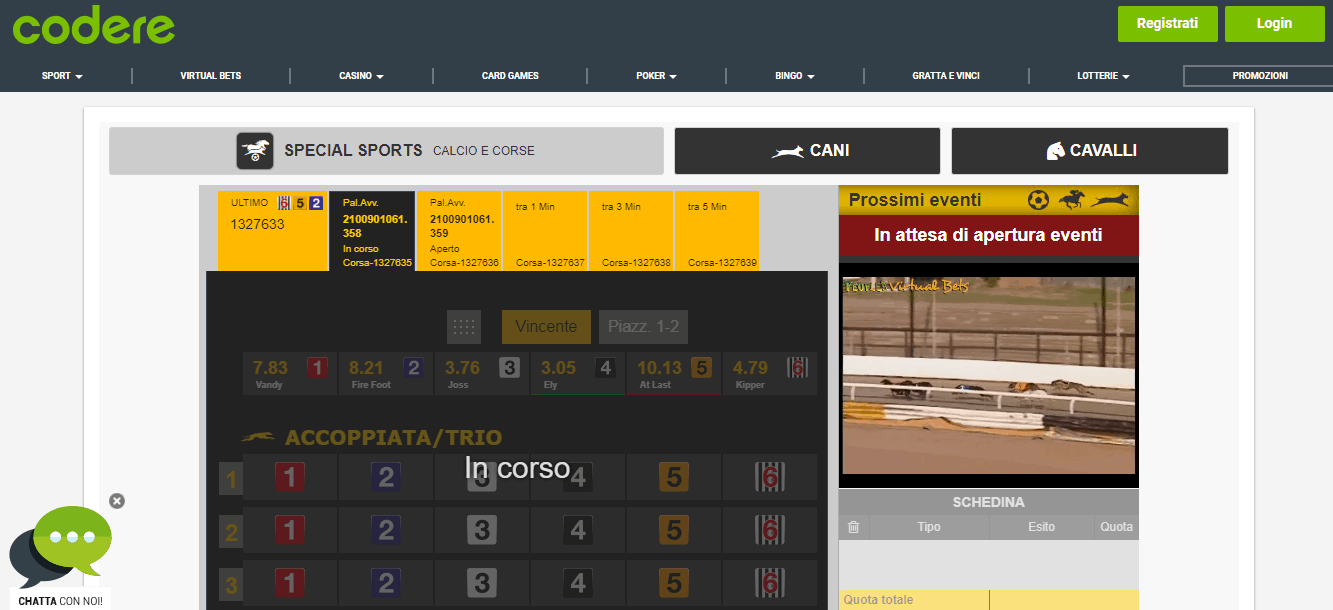1333x610 pixels.
Task: Pick dog 6 in Accoppiata/Trio row 2
Action: point(770,530)
